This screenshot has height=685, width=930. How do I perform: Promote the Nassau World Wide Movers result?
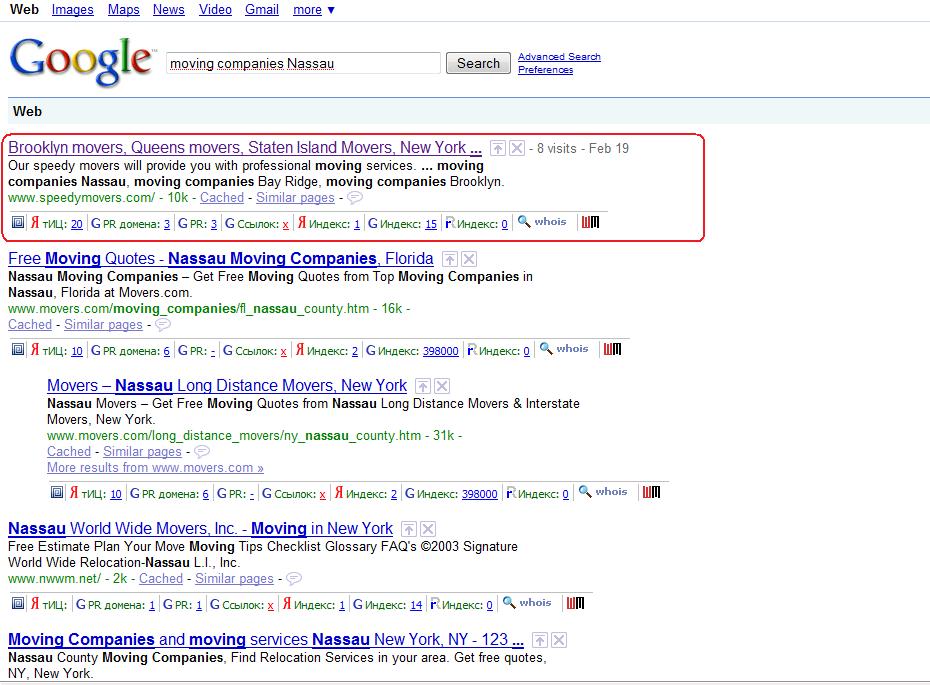pyautogui.click(x=409, y=529)
